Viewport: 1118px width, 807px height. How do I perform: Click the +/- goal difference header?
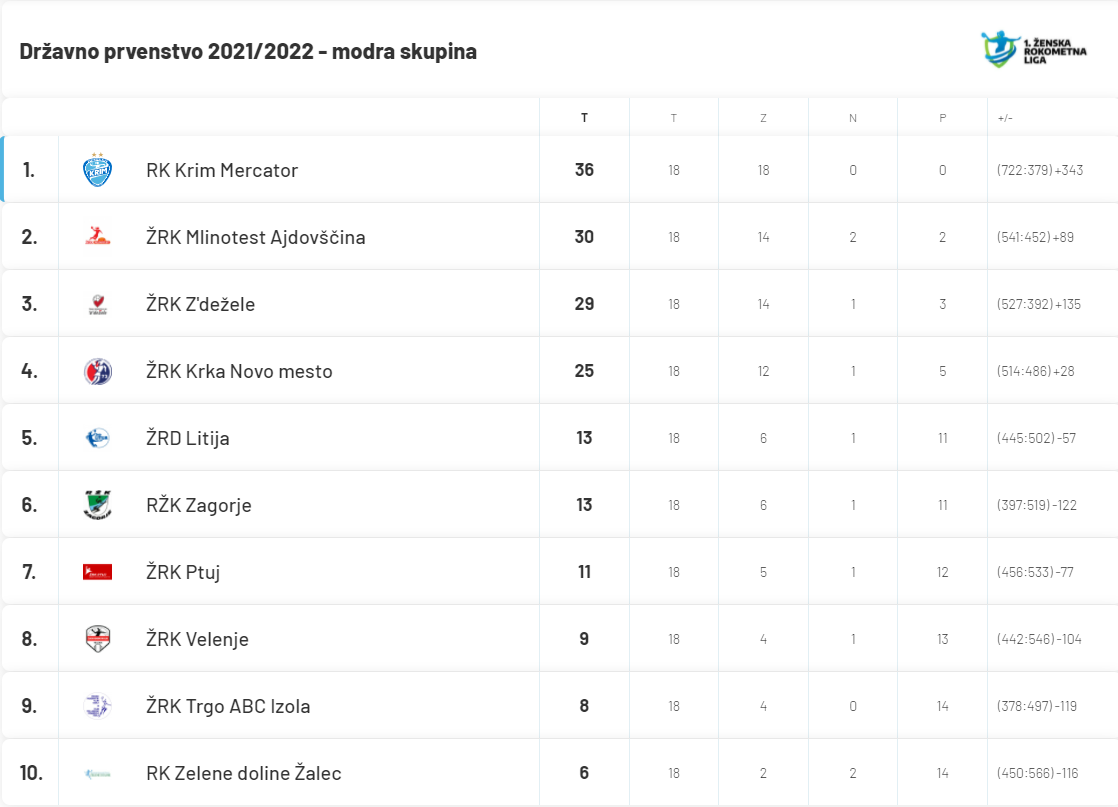[x=1005, y=118]
